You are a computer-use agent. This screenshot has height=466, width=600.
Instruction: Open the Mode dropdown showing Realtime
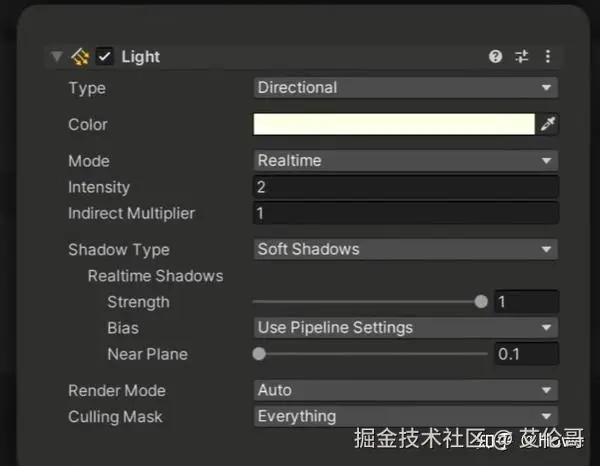point(405,161)
